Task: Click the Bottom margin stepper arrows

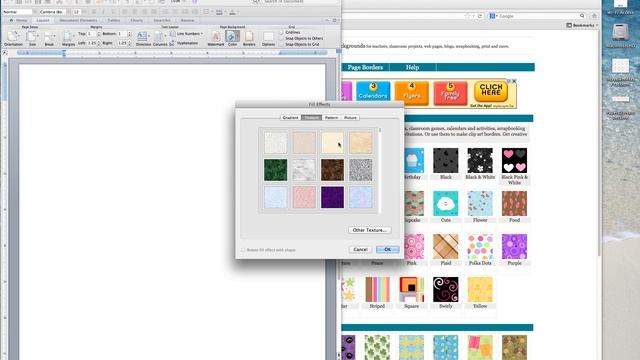Action: (129, 34)
